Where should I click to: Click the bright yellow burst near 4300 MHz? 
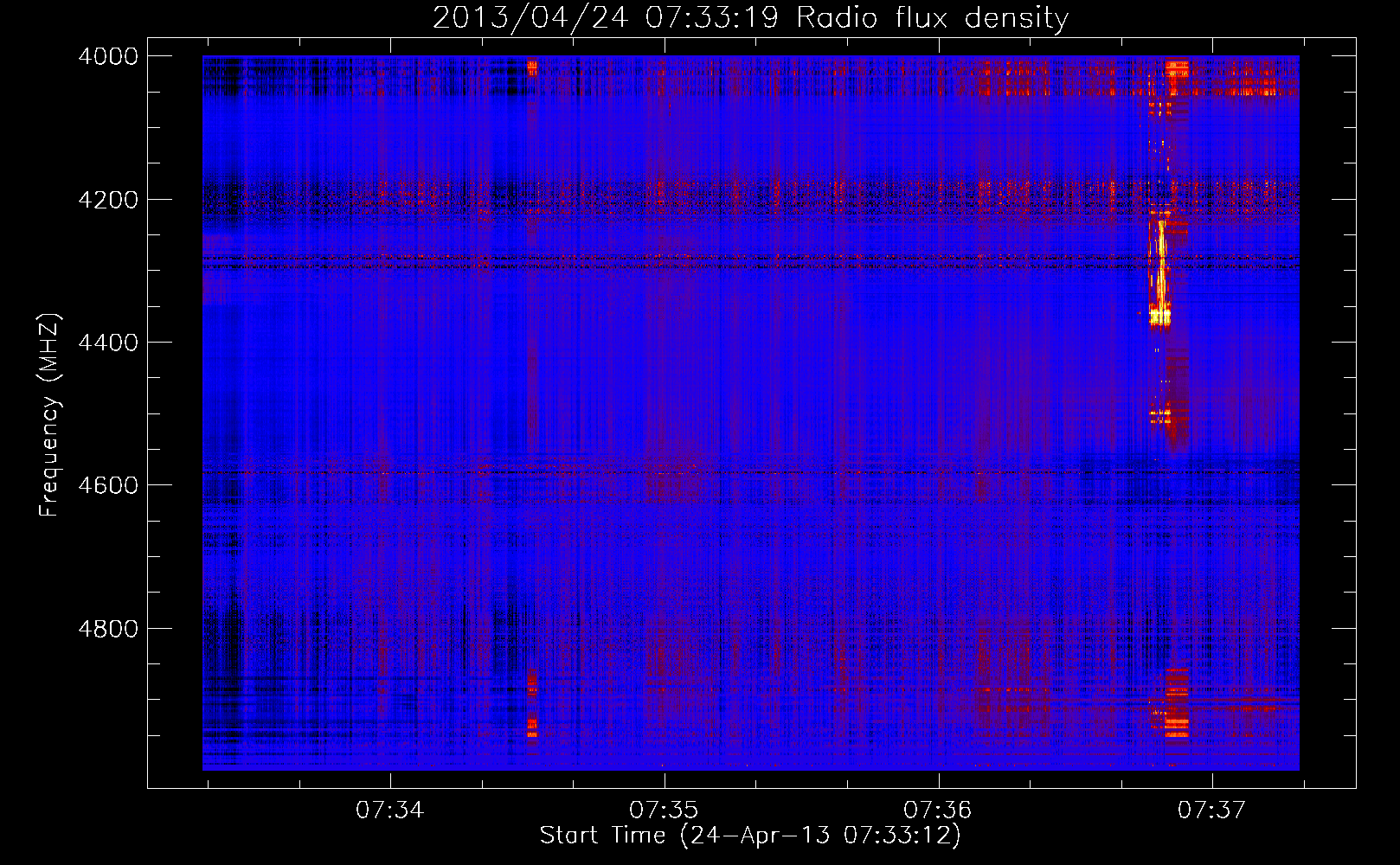[1159, 272]
